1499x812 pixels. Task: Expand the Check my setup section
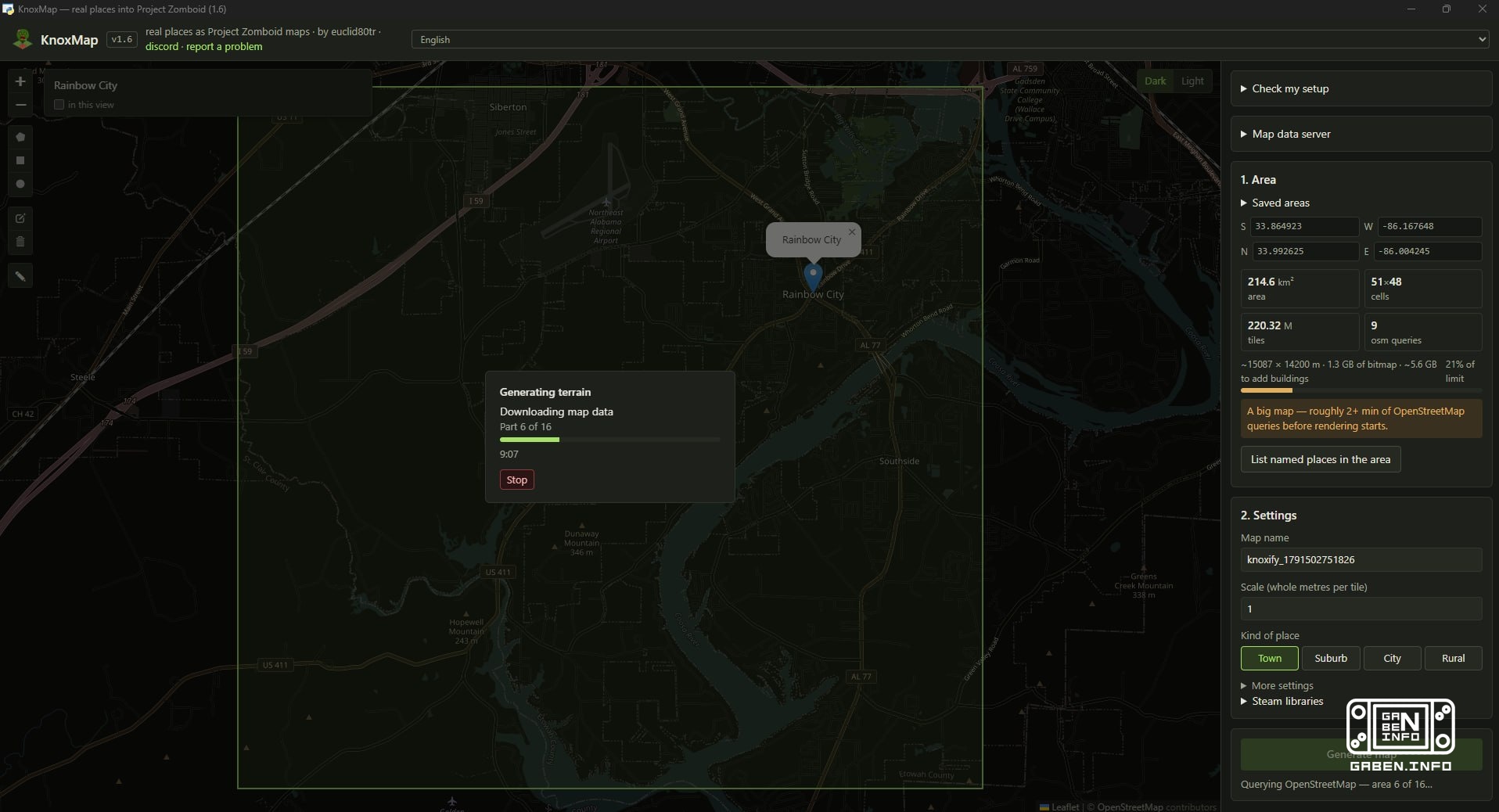1361,88
